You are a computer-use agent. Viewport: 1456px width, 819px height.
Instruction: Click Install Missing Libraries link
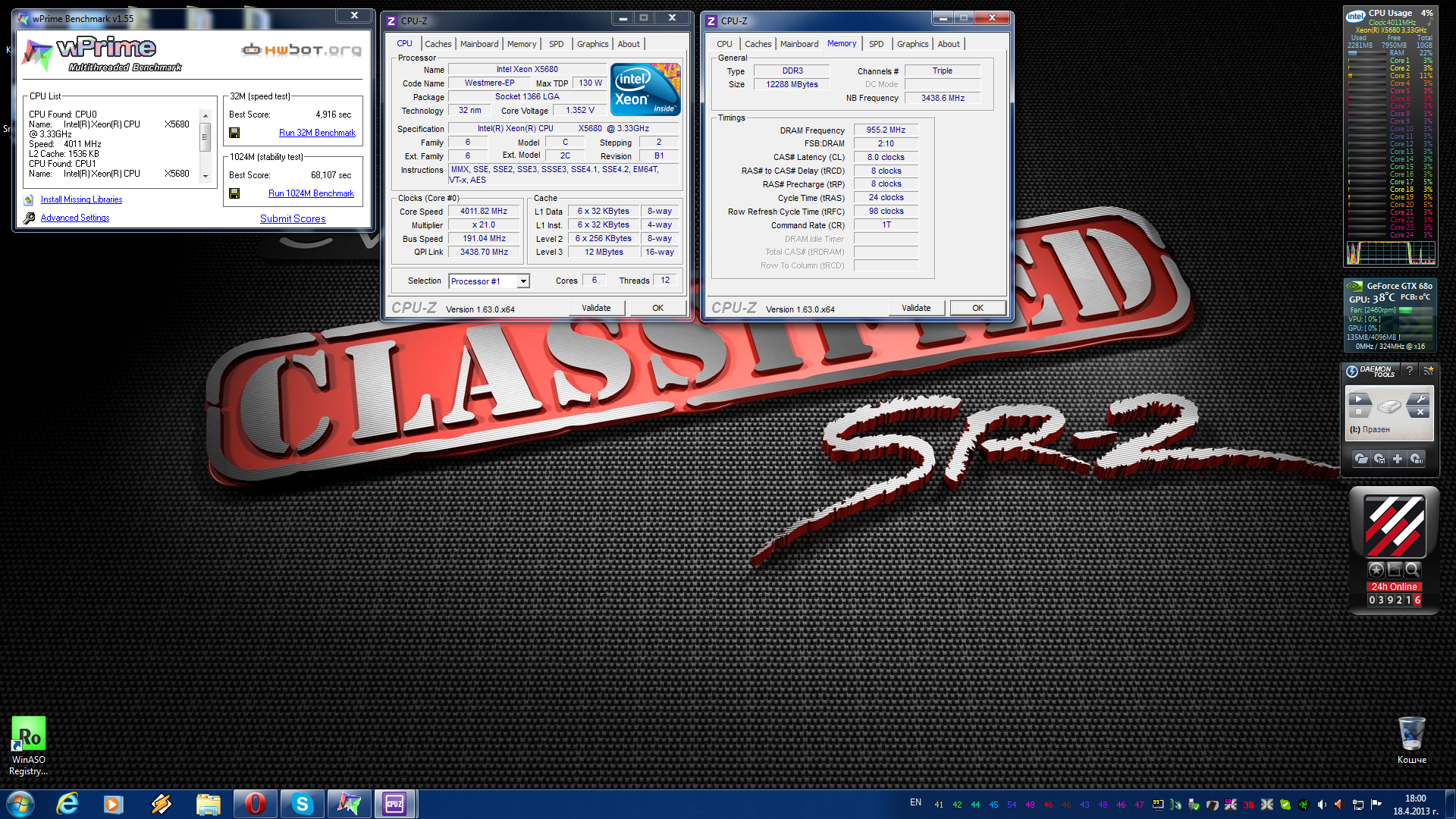coord(81,199)
